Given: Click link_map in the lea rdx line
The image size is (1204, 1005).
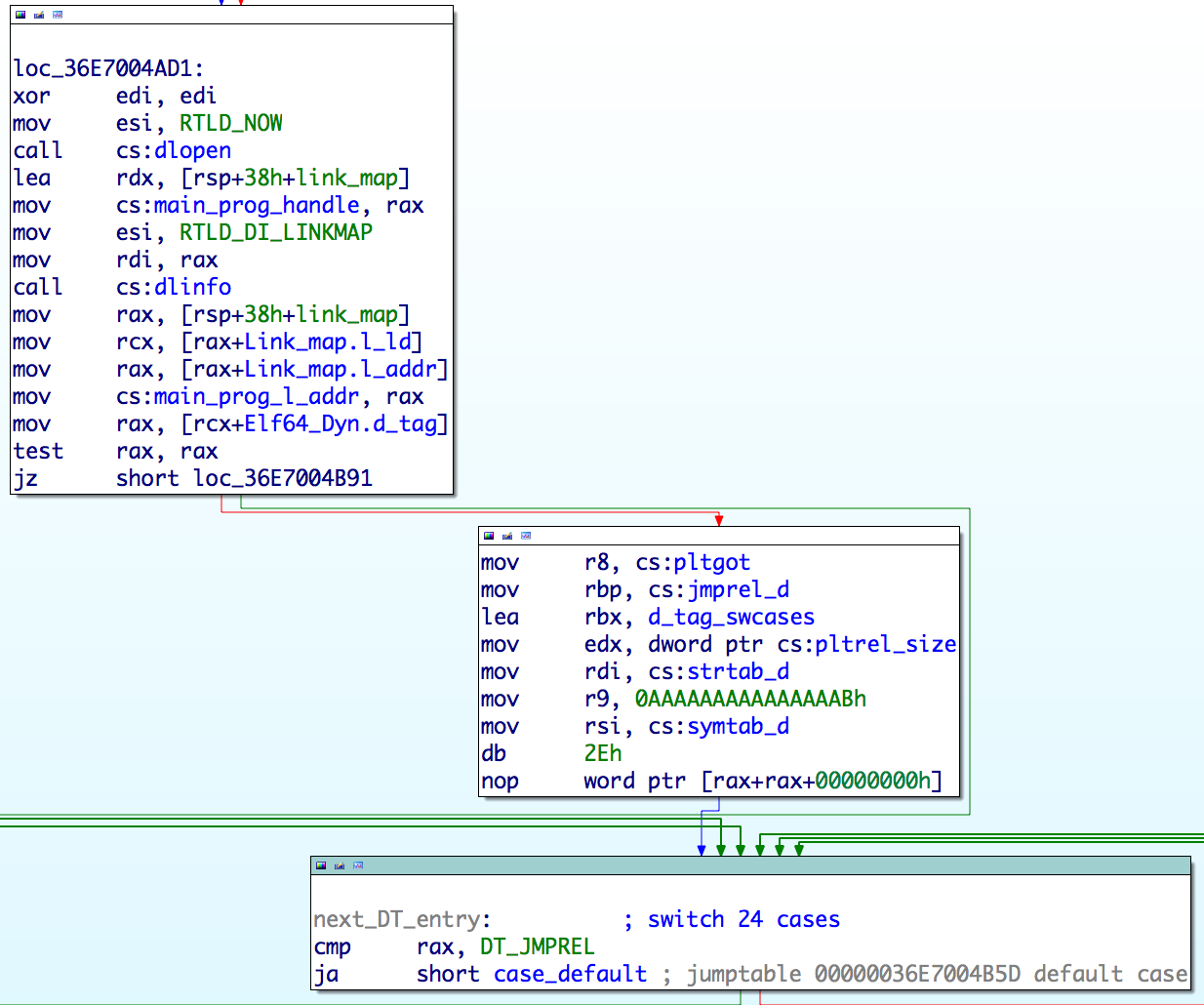Looking at the screenshot, I should click(347, 178).
